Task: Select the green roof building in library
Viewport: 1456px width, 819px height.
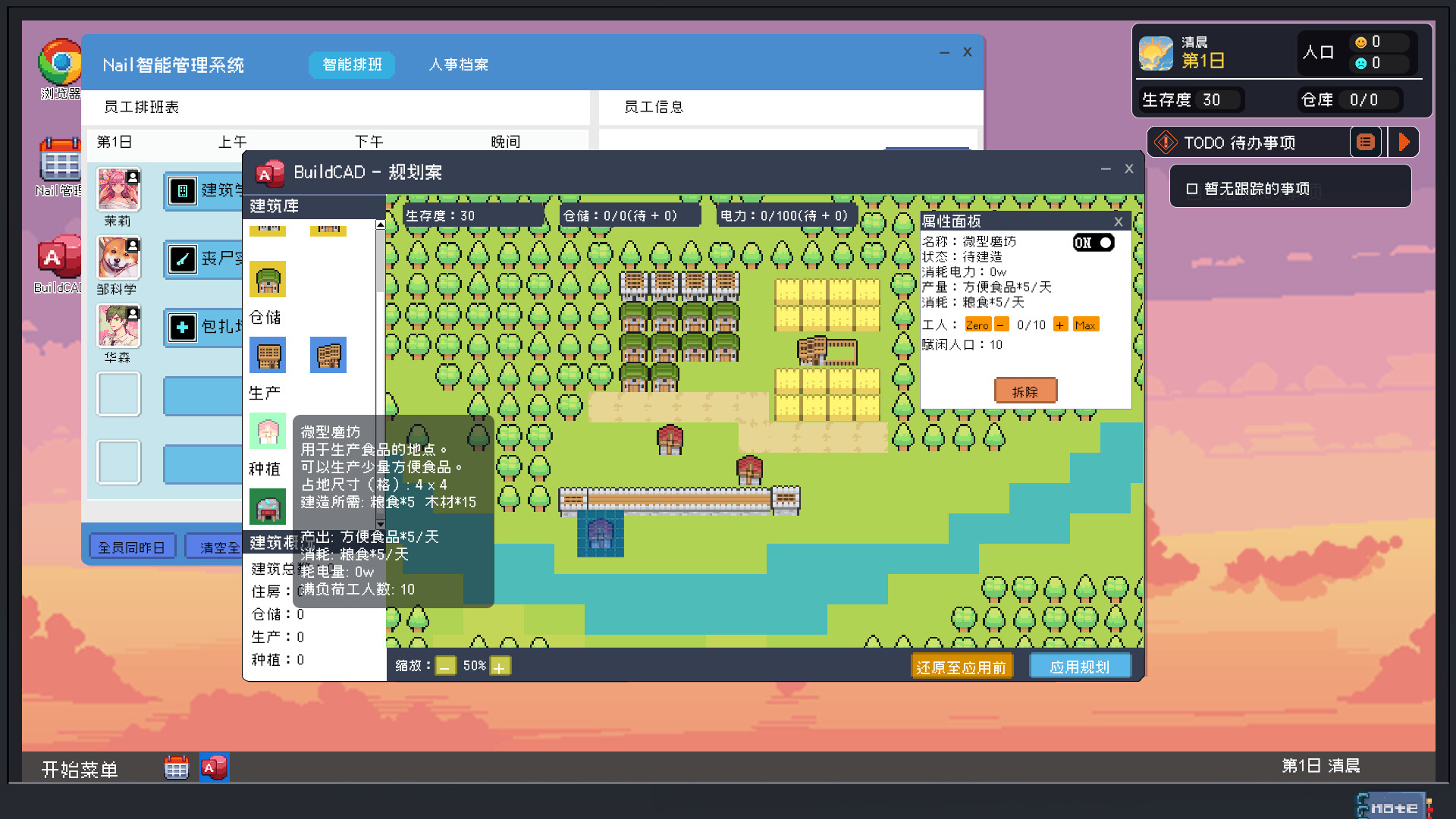Action: (268, 279)
